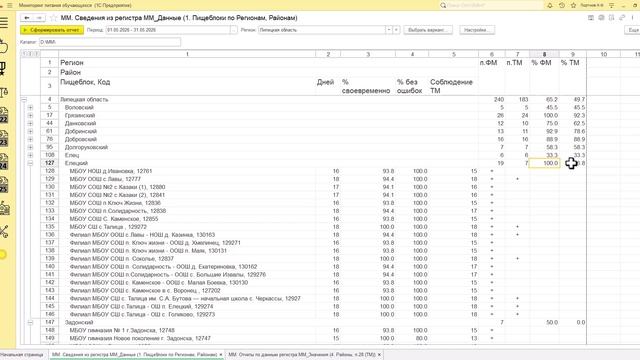This screenshot has height=360, width=640.
Task: Select row МБОУ НОШ д Ивановка, 12761
Action: [111, 171]
